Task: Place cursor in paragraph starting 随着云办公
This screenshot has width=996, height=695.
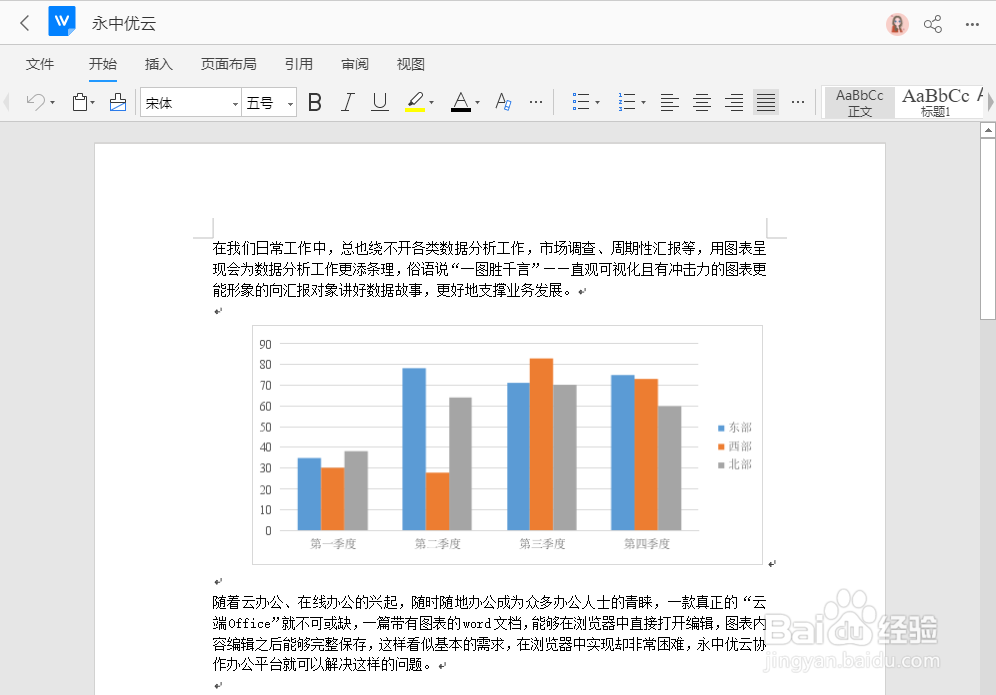Action: click(489, 633)
